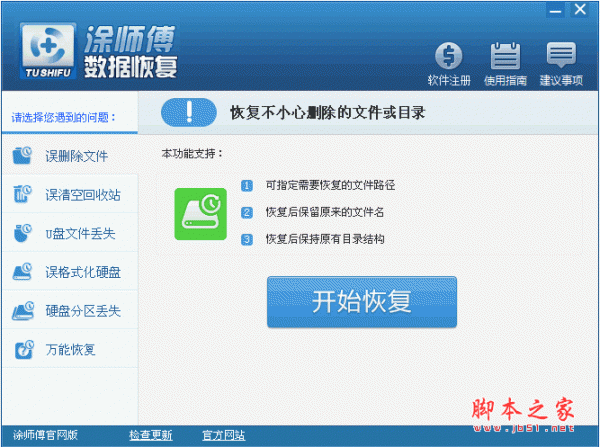Click the green drive recovery icon

[201, 214]
